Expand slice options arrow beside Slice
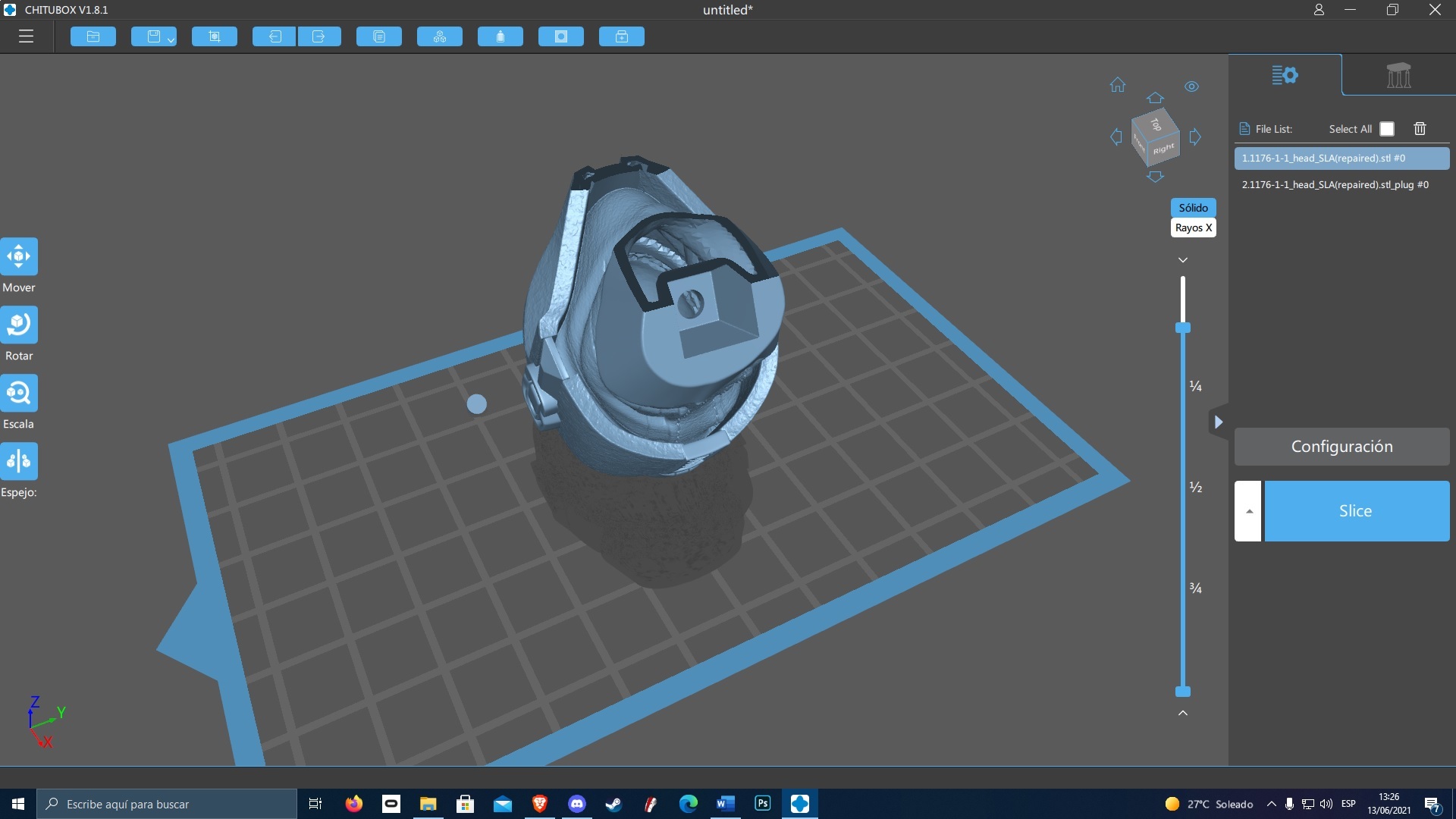The width and height of the screenshot is (1456, 819). click(x=1248, y=511)
